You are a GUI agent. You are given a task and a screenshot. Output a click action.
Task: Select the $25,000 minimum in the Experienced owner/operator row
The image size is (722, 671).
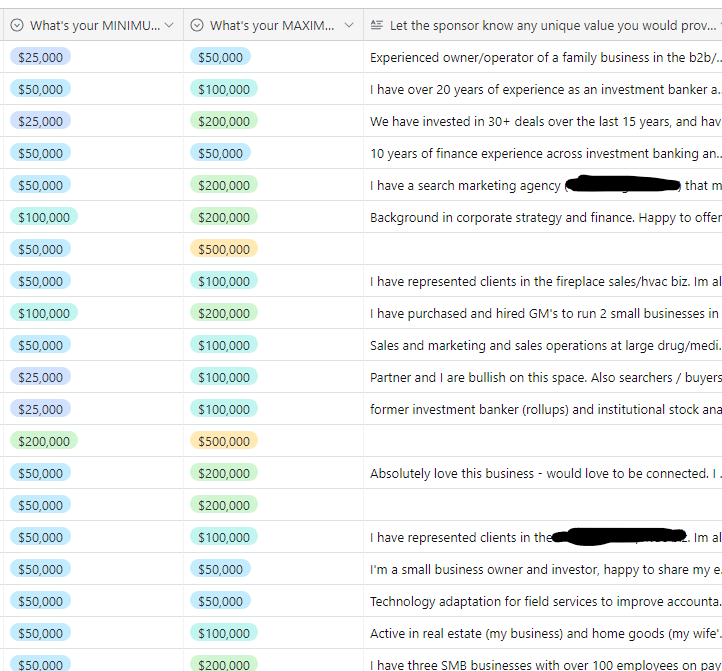pyautogui.click(x=41, y=57)
